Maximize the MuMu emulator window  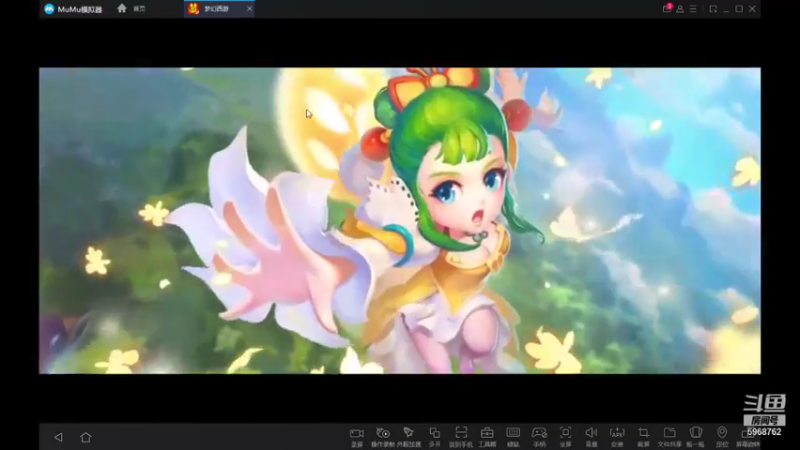coord(739,9)
